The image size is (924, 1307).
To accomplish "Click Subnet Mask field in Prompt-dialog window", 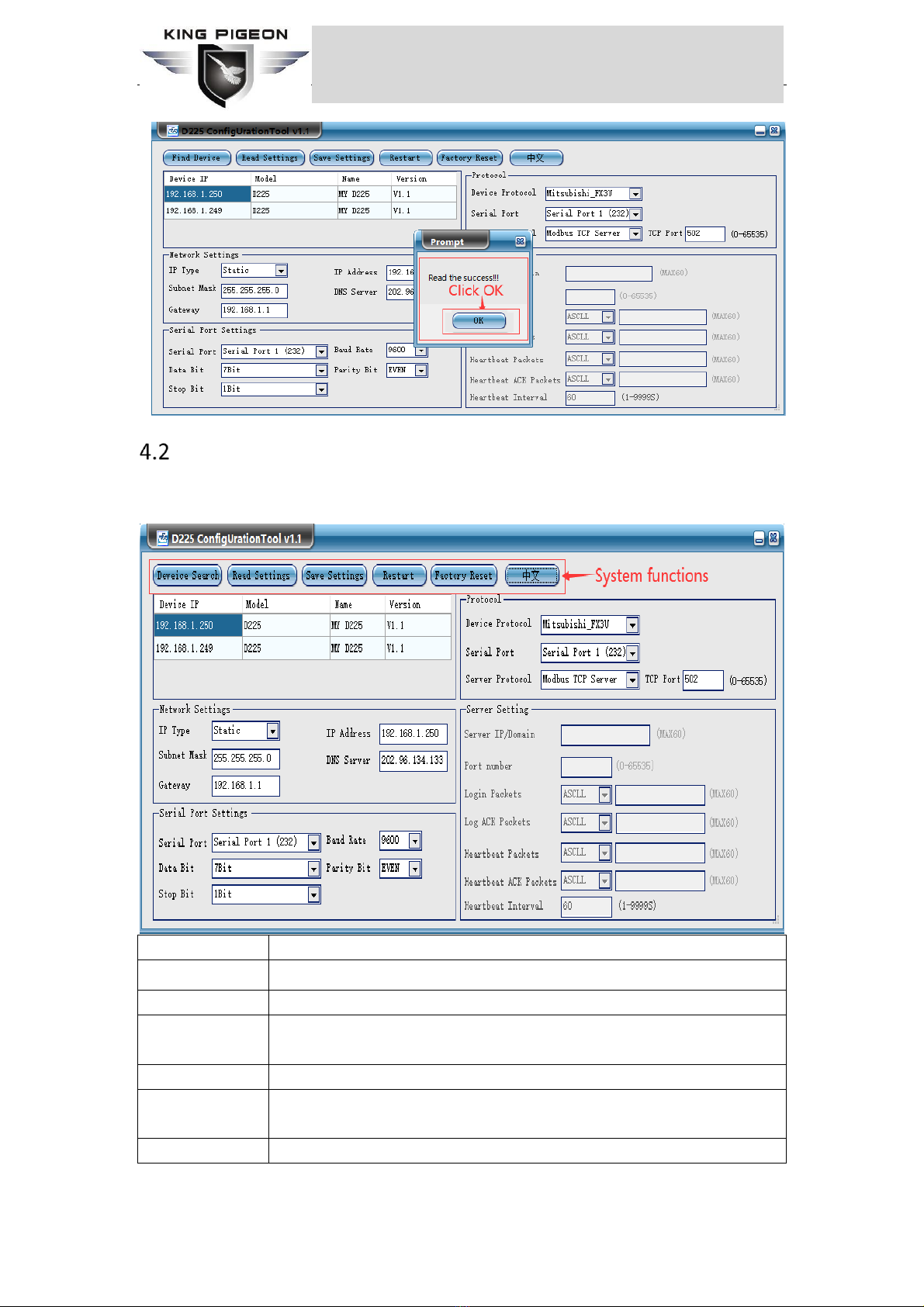I will point(254,291).
